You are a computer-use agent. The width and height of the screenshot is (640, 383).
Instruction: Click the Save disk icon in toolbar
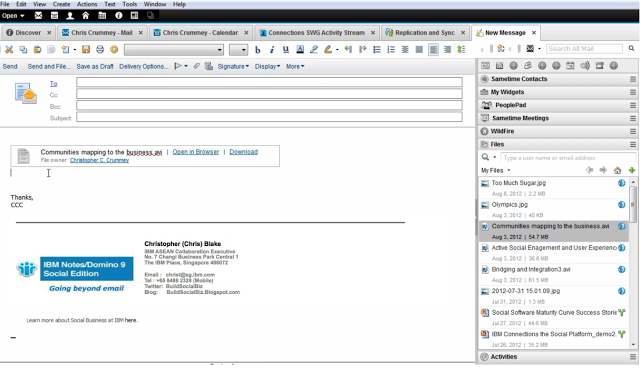coord(86,49)
